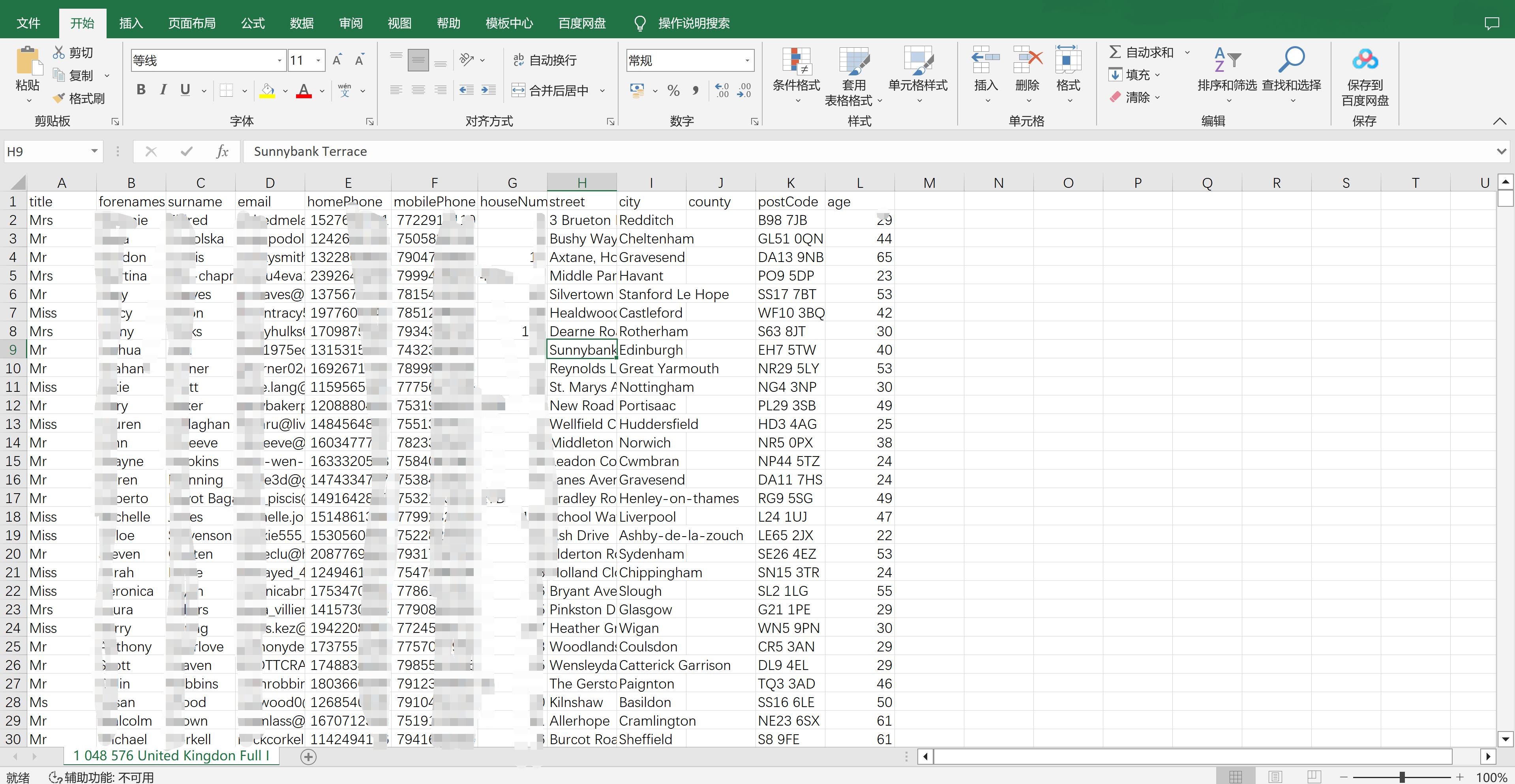Click the accounting number format icon
Viewport: 1515px width, 784px height.
[637, 90]
